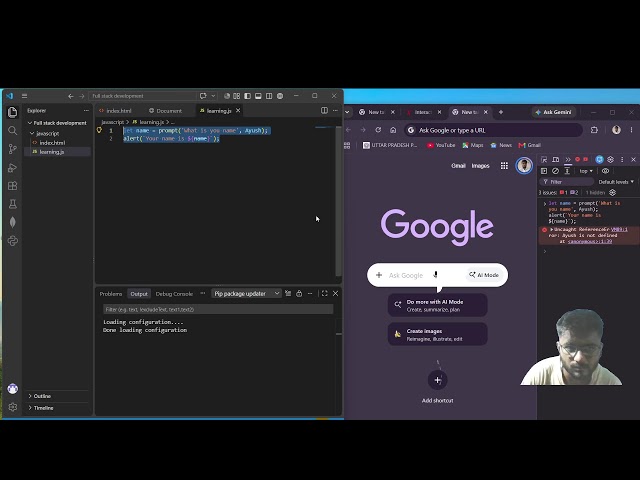640x480 pixels.
Task: Collapse the javascript folder
Action: (45, 133)
